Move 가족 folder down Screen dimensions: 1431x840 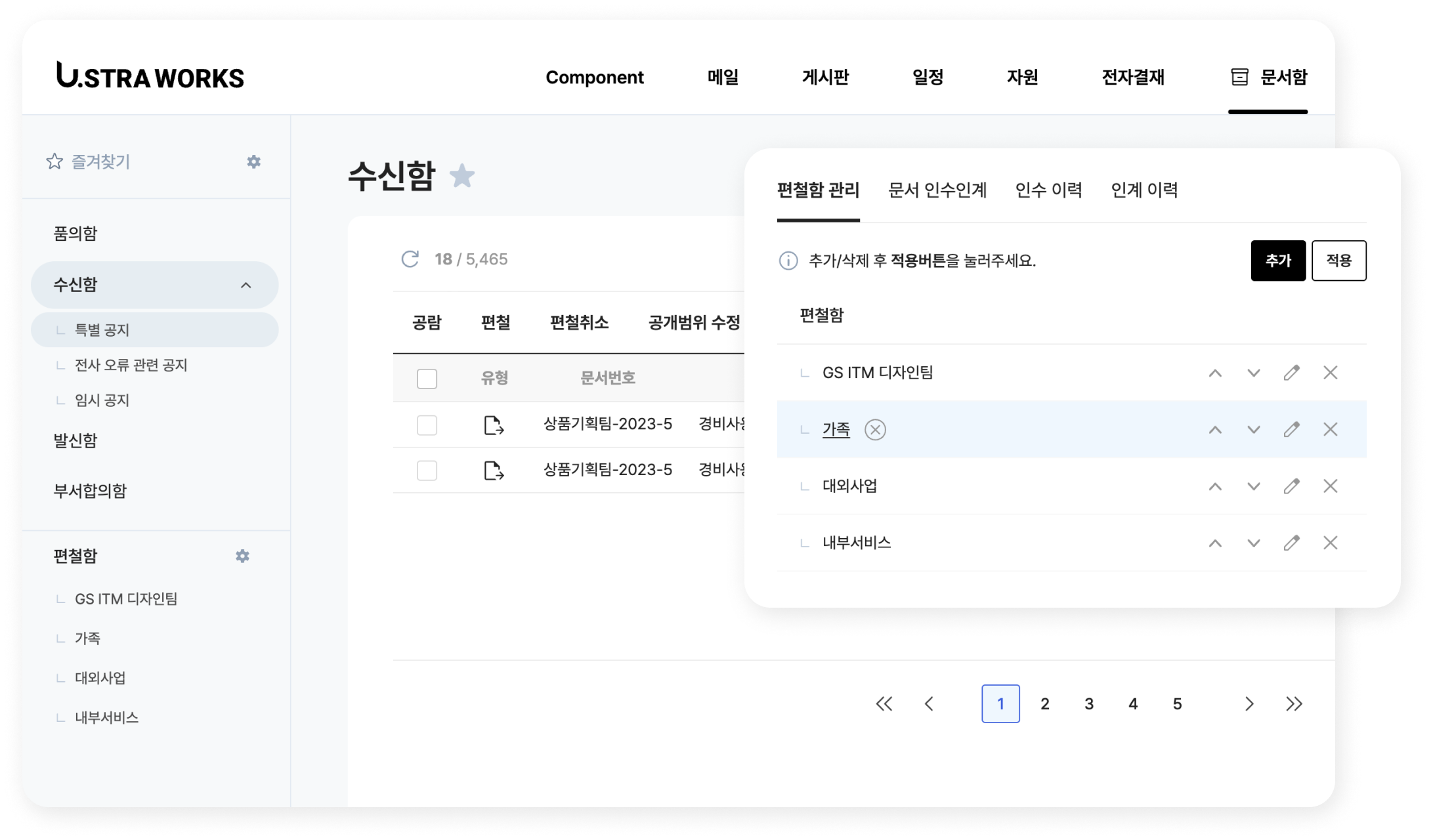pyautogui.click(x=1253, y=429)
